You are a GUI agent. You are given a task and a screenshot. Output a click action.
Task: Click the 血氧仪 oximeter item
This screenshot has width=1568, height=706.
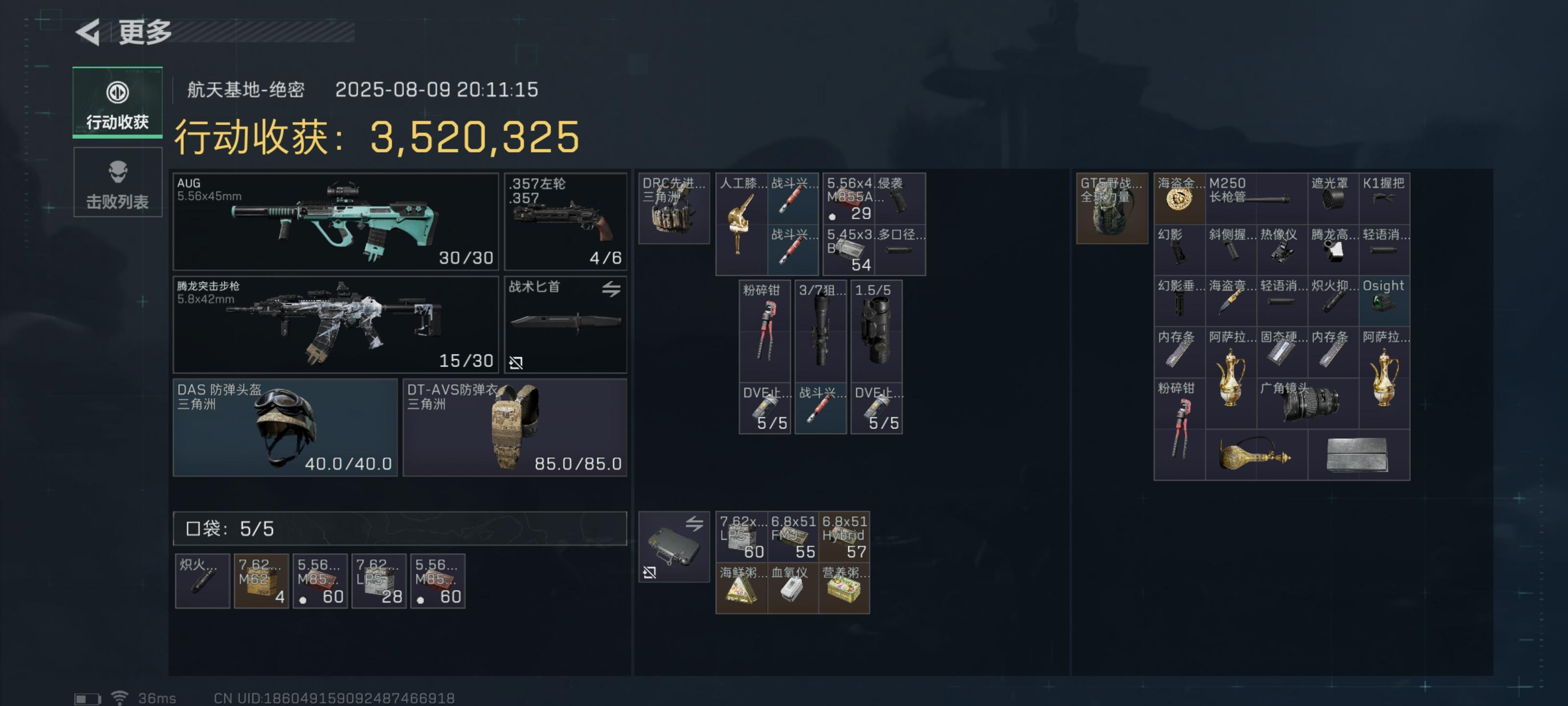point(793,588)
